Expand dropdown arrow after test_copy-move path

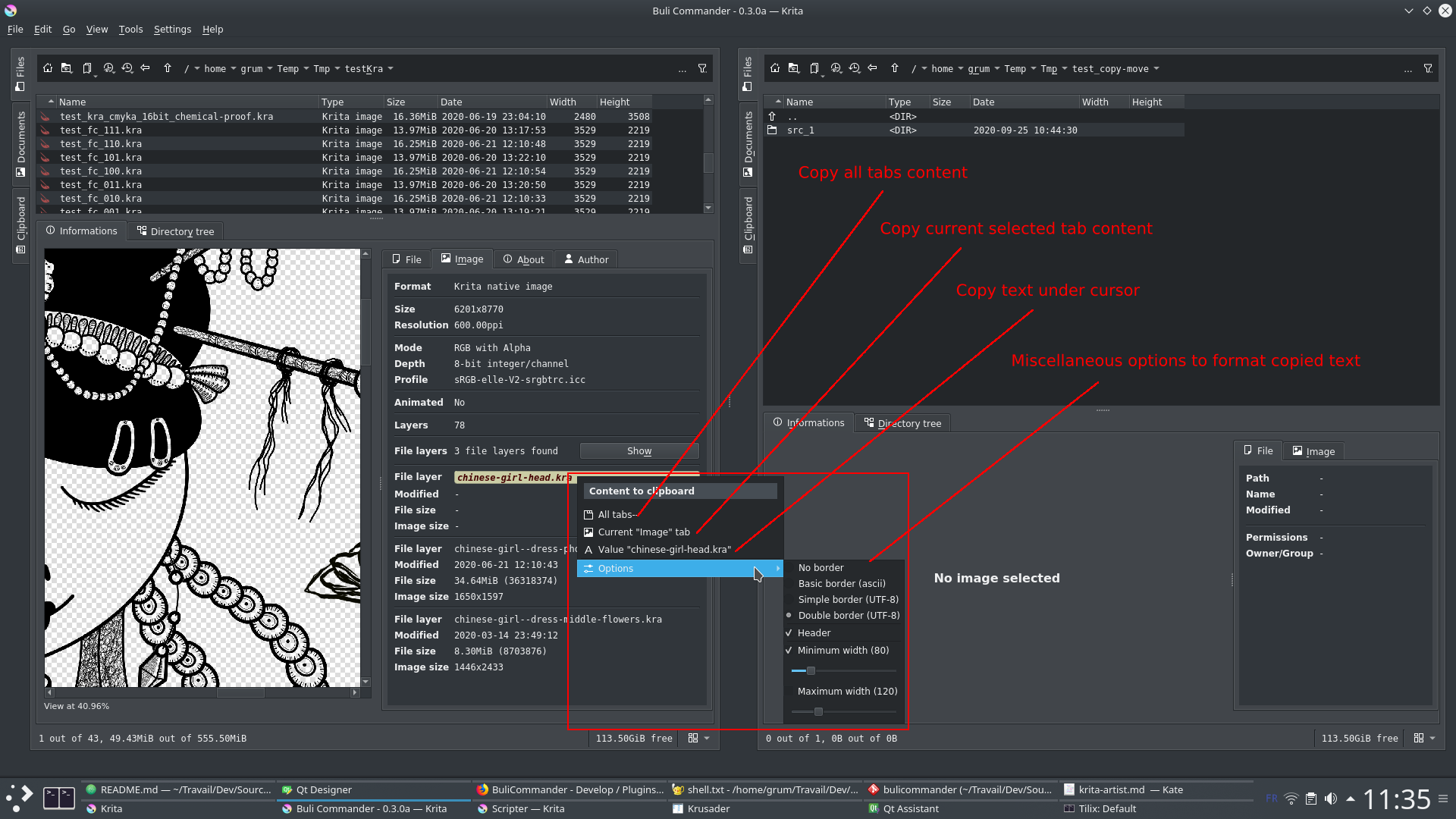point(1156,68)
